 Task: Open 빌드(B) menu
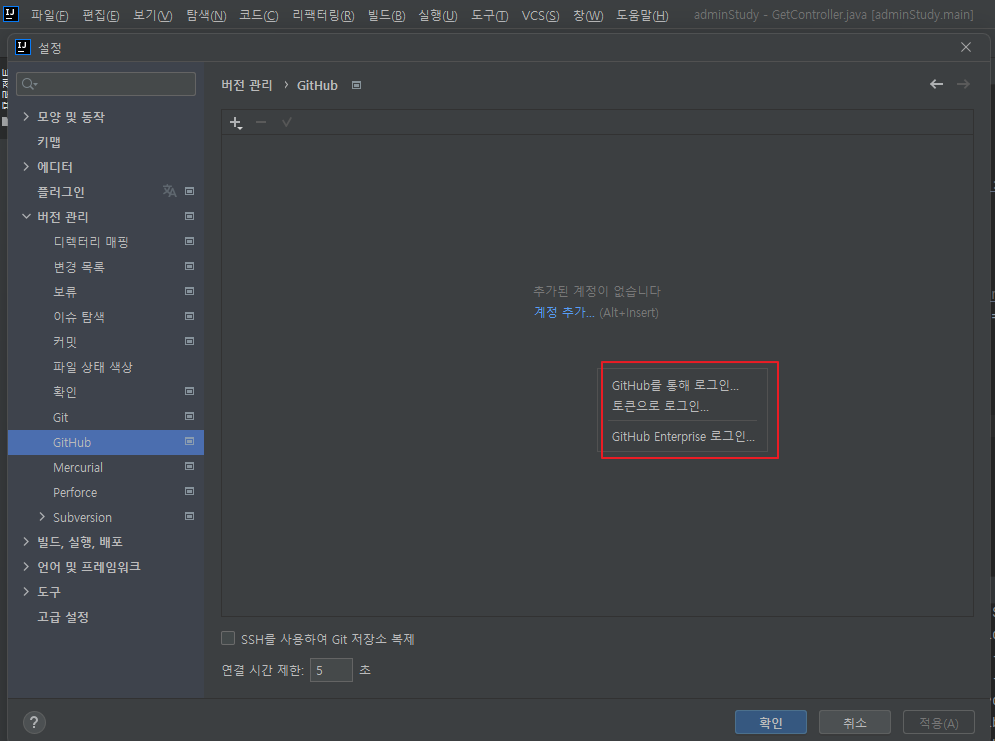point(386,15)
